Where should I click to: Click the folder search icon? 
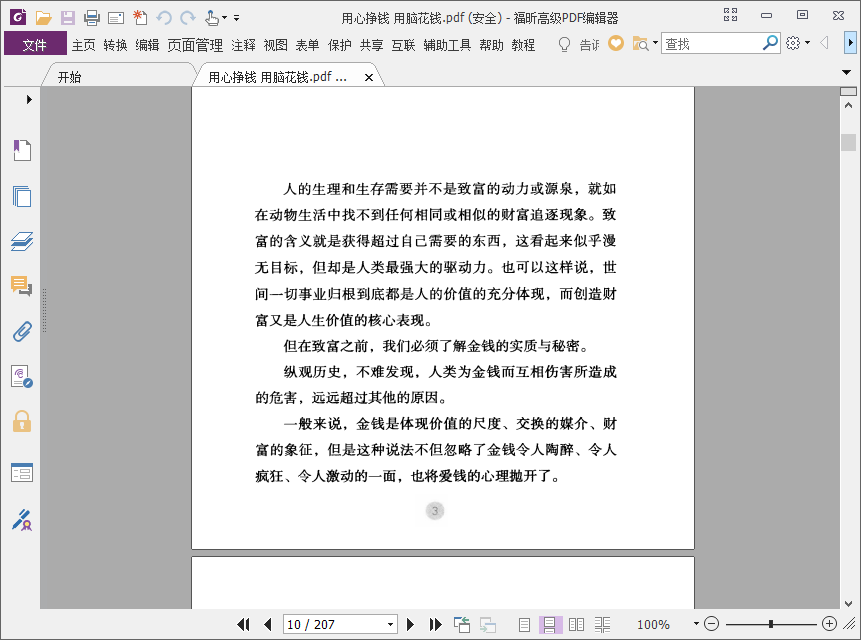[640, 43]
